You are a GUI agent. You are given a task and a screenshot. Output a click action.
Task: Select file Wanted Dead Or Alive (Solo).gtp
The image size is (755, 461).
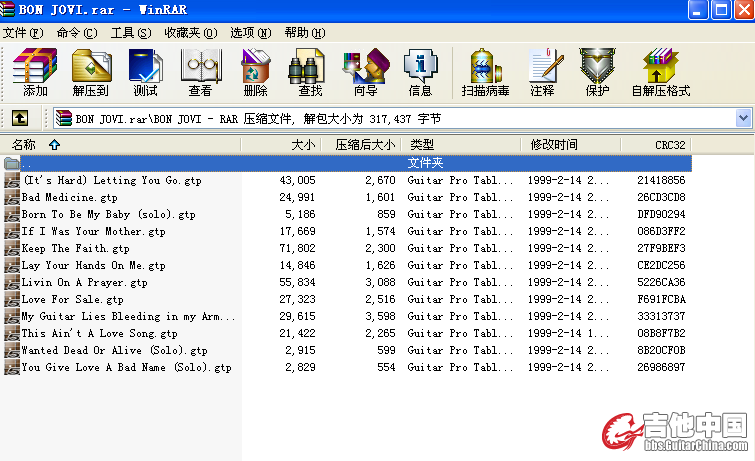[114, 351]
